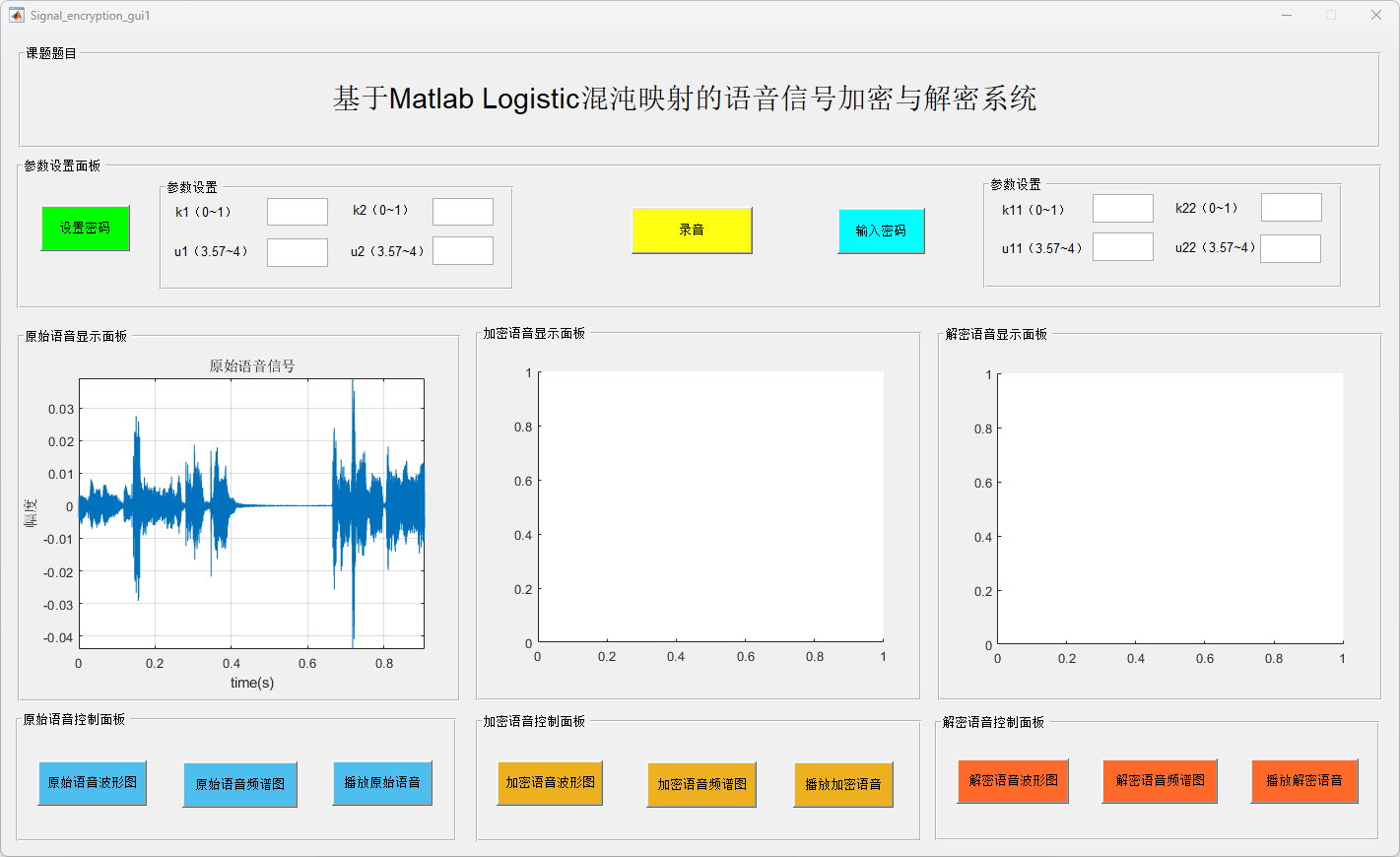Display the 原始语音频谱图 spectrum
This screenshot has width=1400, height=857.
point(239,785)
